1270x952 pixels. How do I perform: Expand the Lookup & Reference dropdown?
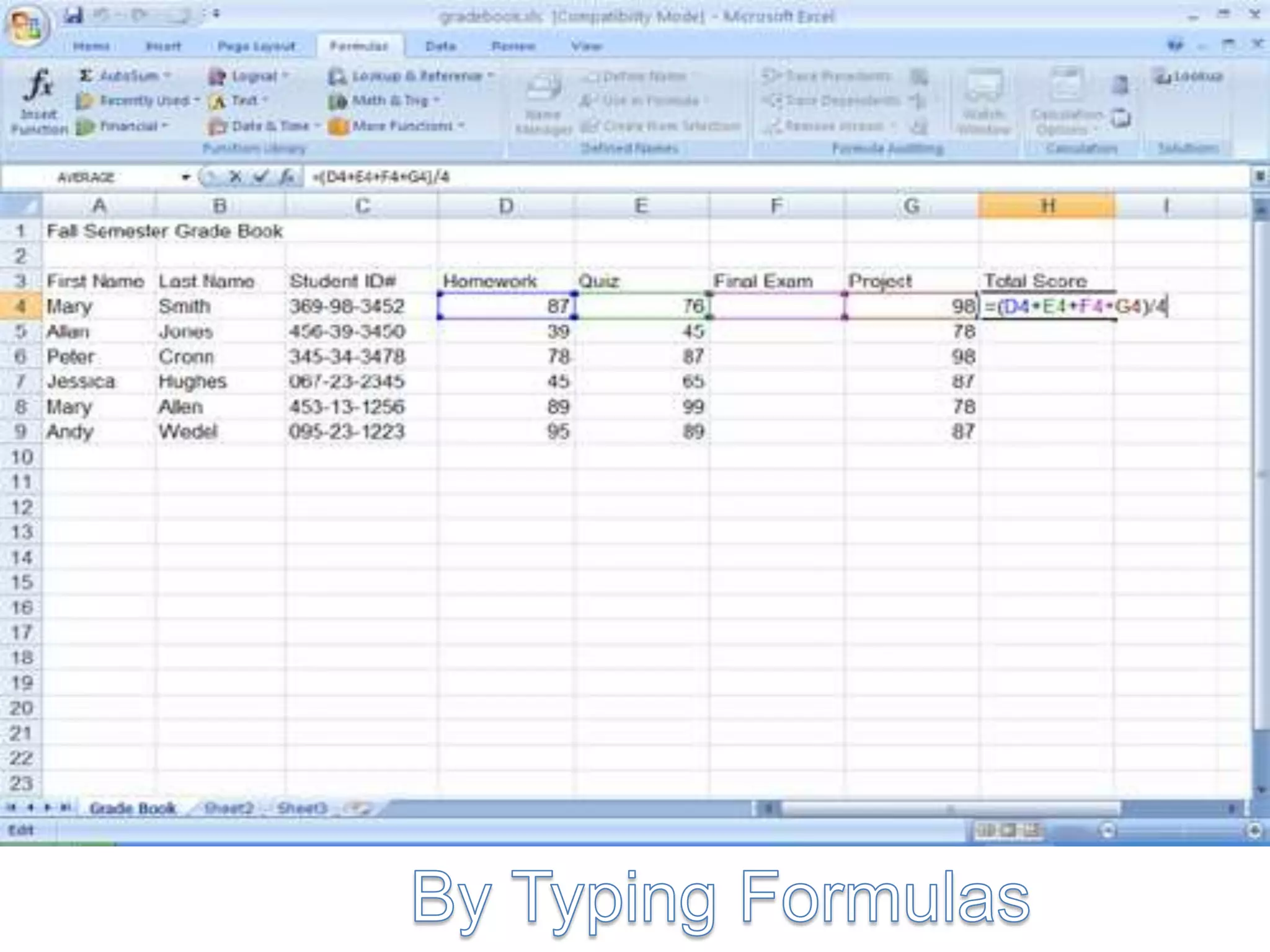[x=491, y=76]
